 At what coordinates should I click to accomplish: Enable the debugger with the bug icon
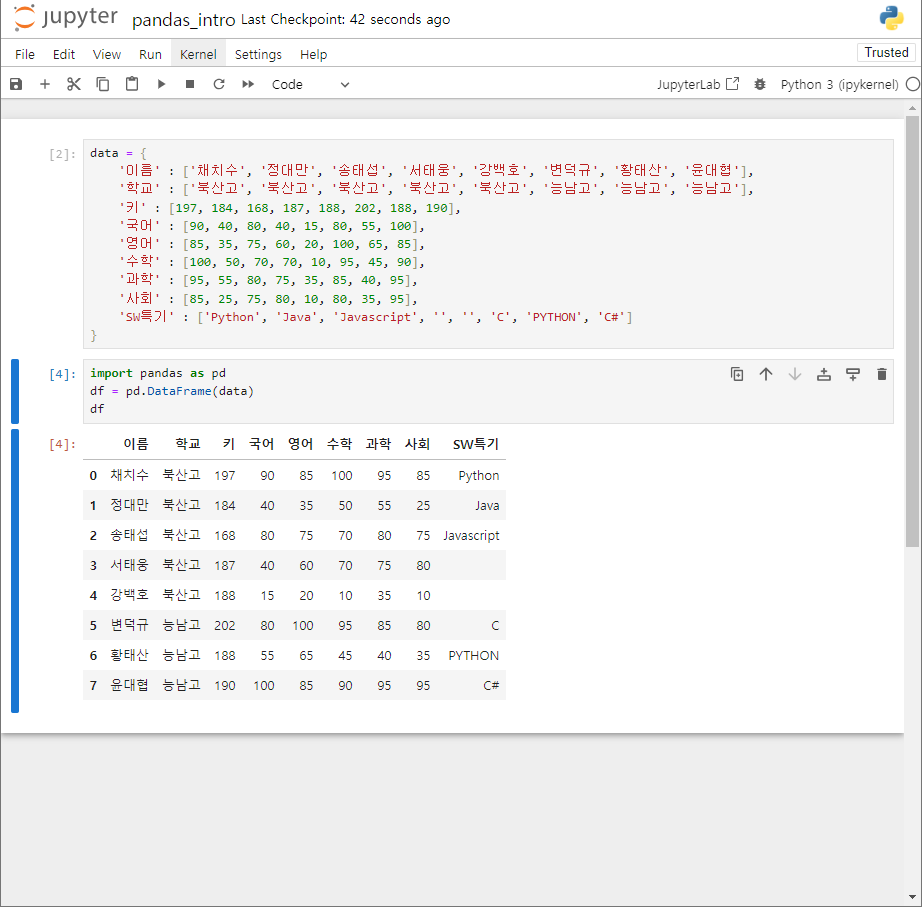(760, 84)
